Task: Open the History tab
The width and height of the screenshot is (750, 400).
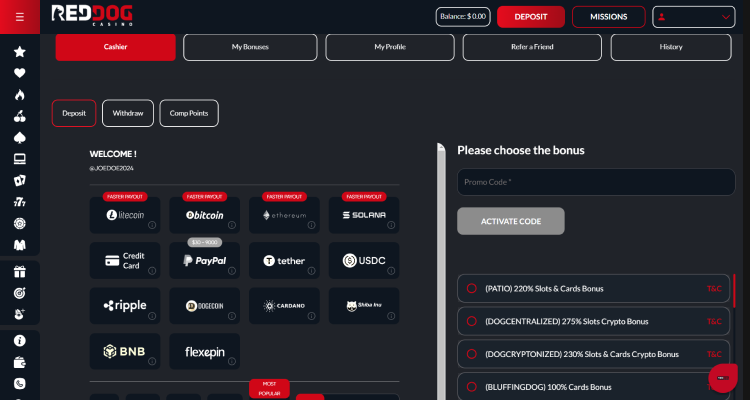Action: tap(671, 47)
